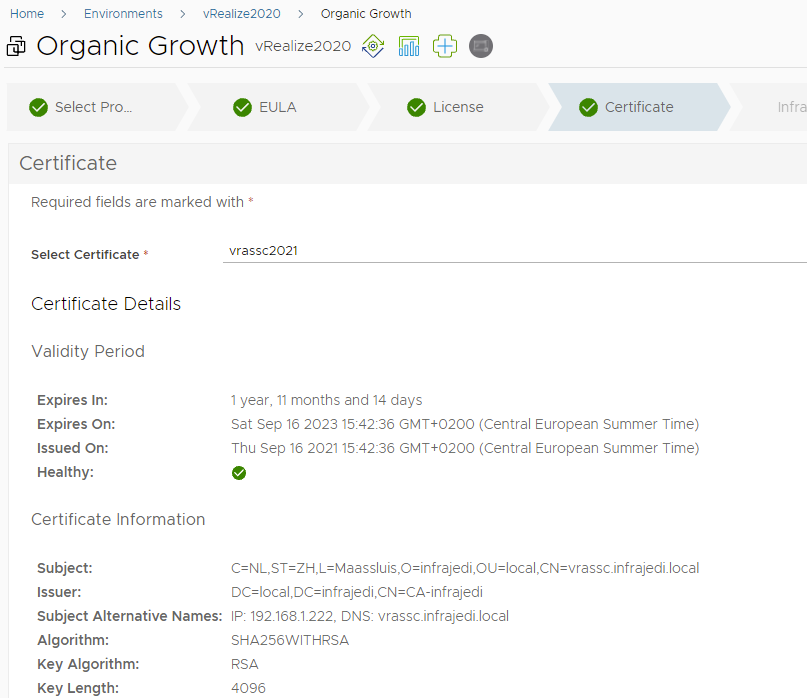Click green check on Certificate step
The height and width of the screenshot is (698, 807).
coord(588,108)
